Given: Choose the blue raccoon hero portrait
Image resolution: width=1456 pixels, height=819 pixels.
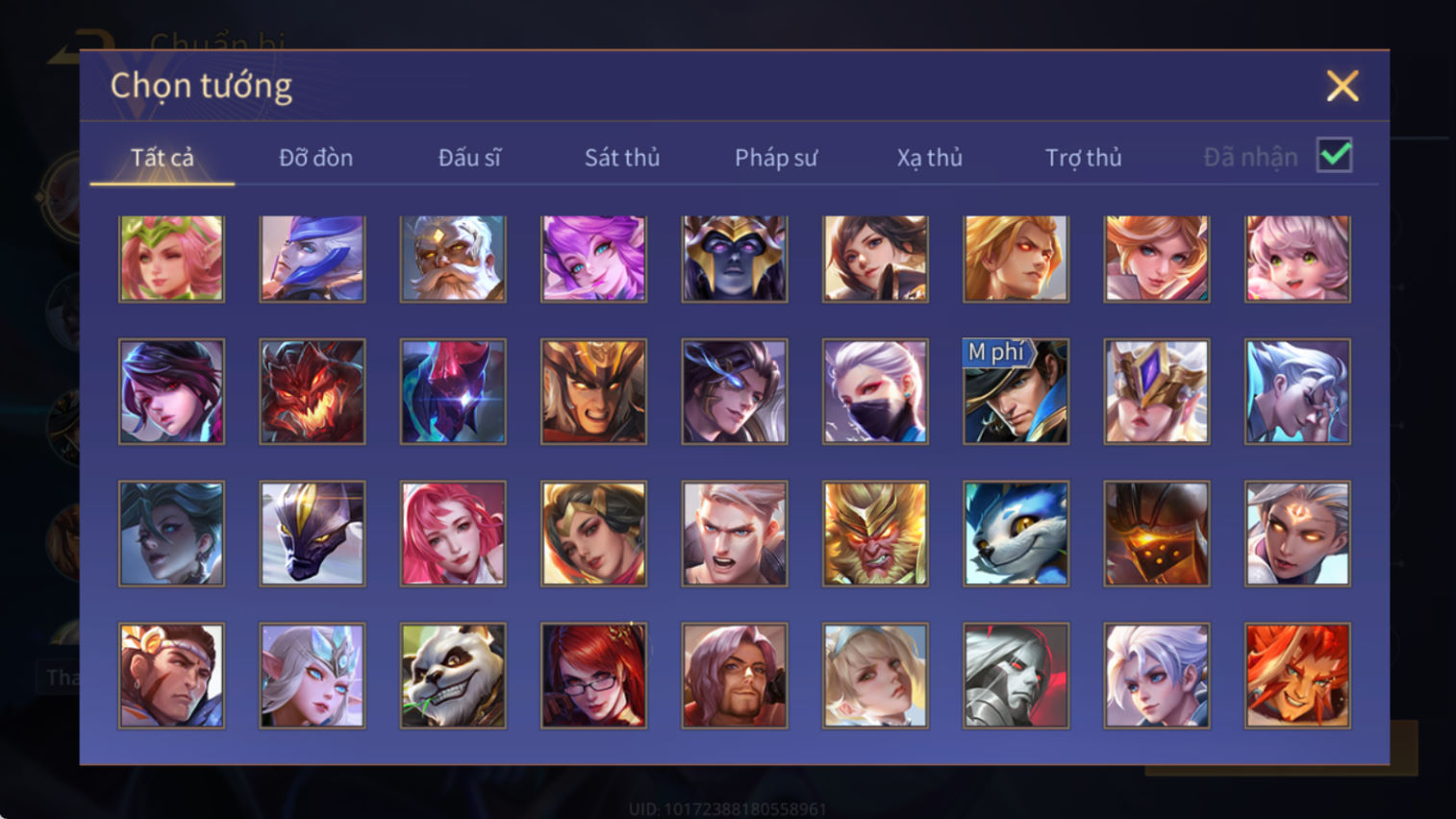Looking at the screenshot, I should [x=1016, y=534].
